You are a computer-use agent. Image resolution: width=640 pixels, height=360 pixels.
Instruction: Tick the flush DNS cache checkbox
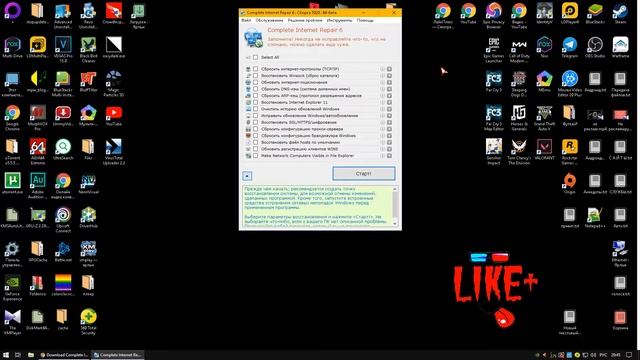click(256, 89)
